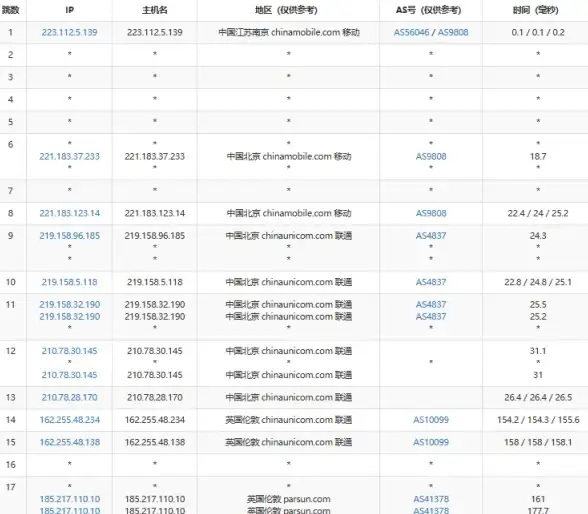Open AS9808 link in hop 8 row
This screenshot has width=588, height=514.
pos(431,213)
